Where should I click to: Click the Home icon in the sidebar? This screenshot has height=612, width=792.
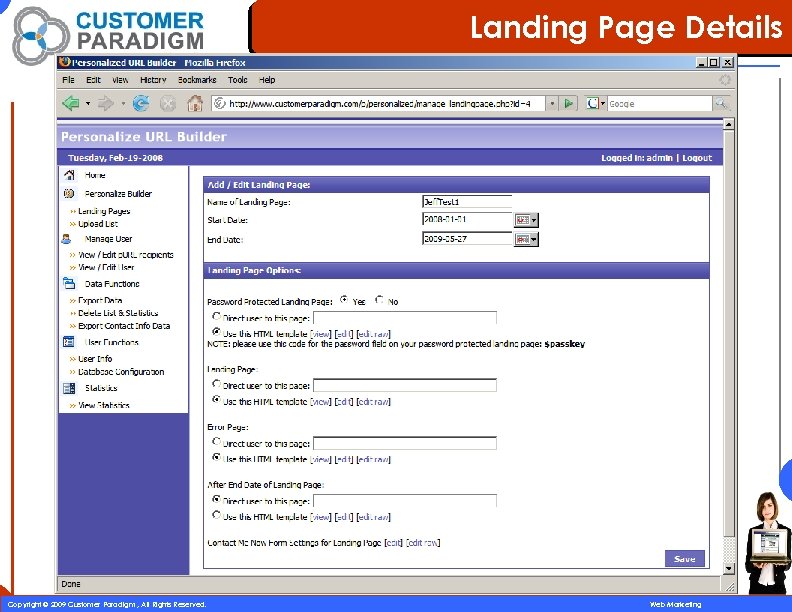click(x=69, y=175)
